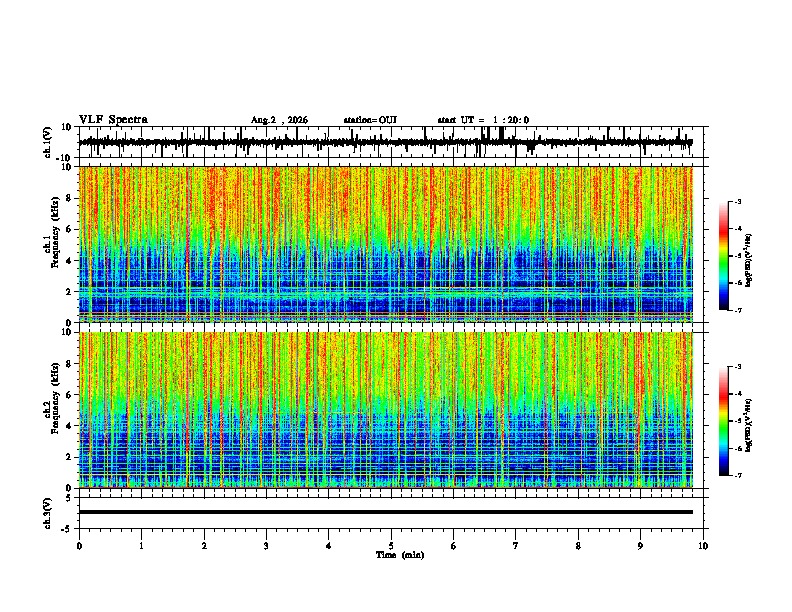The height and width of the screenshot is (612, 792).
Task: Click the "10" tick on the time axis
Action: click(703, 546)
